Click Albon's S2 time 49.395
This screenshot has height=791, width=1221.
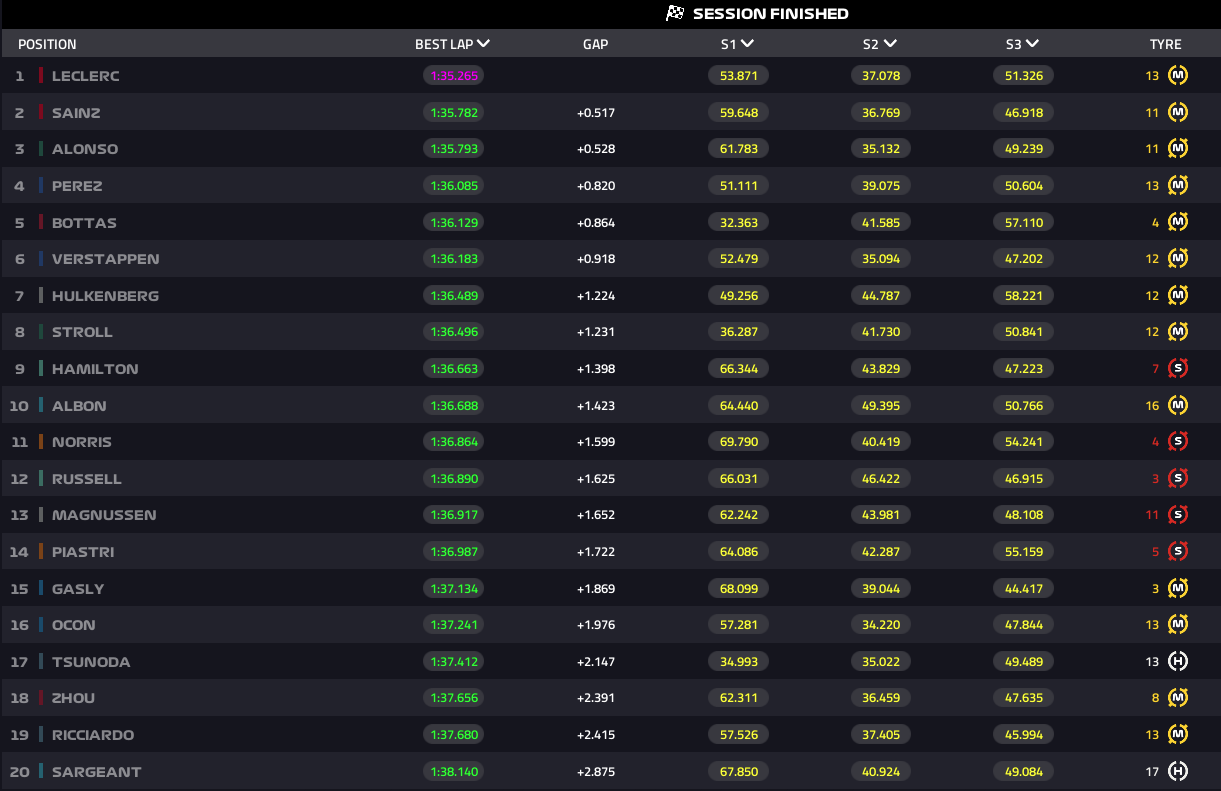[881, 406]
